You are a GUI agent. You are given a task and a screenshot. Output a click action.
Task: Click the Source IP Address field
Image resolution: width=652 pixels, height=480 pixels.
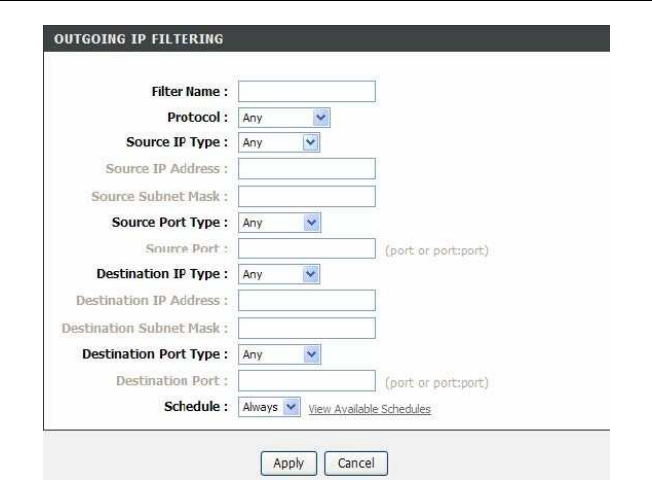[307, 169]
